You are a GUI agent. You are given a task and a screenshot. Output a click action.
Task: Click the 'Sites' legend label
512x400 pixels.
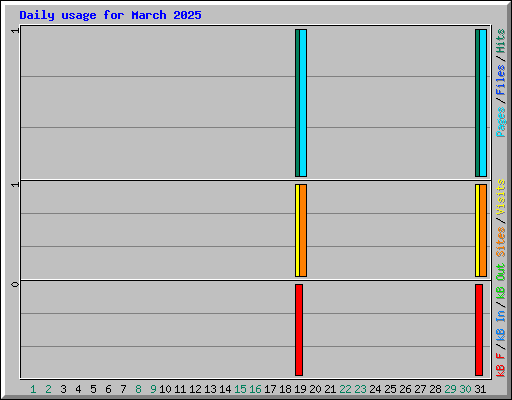501,242
